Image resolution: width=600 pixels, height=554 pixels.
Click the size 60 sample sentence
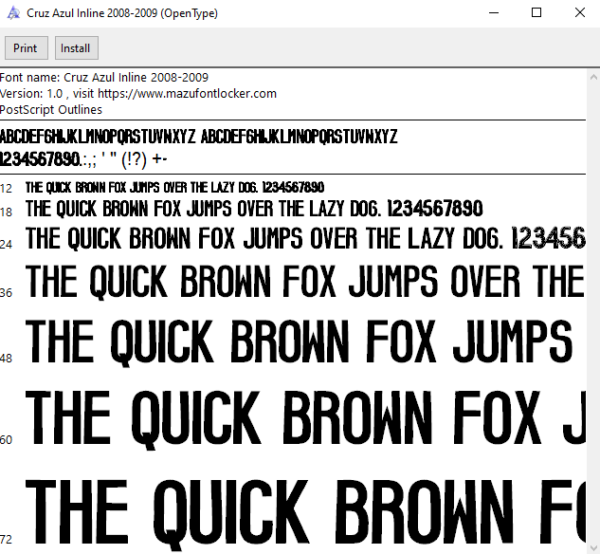[x=305, y=420]
